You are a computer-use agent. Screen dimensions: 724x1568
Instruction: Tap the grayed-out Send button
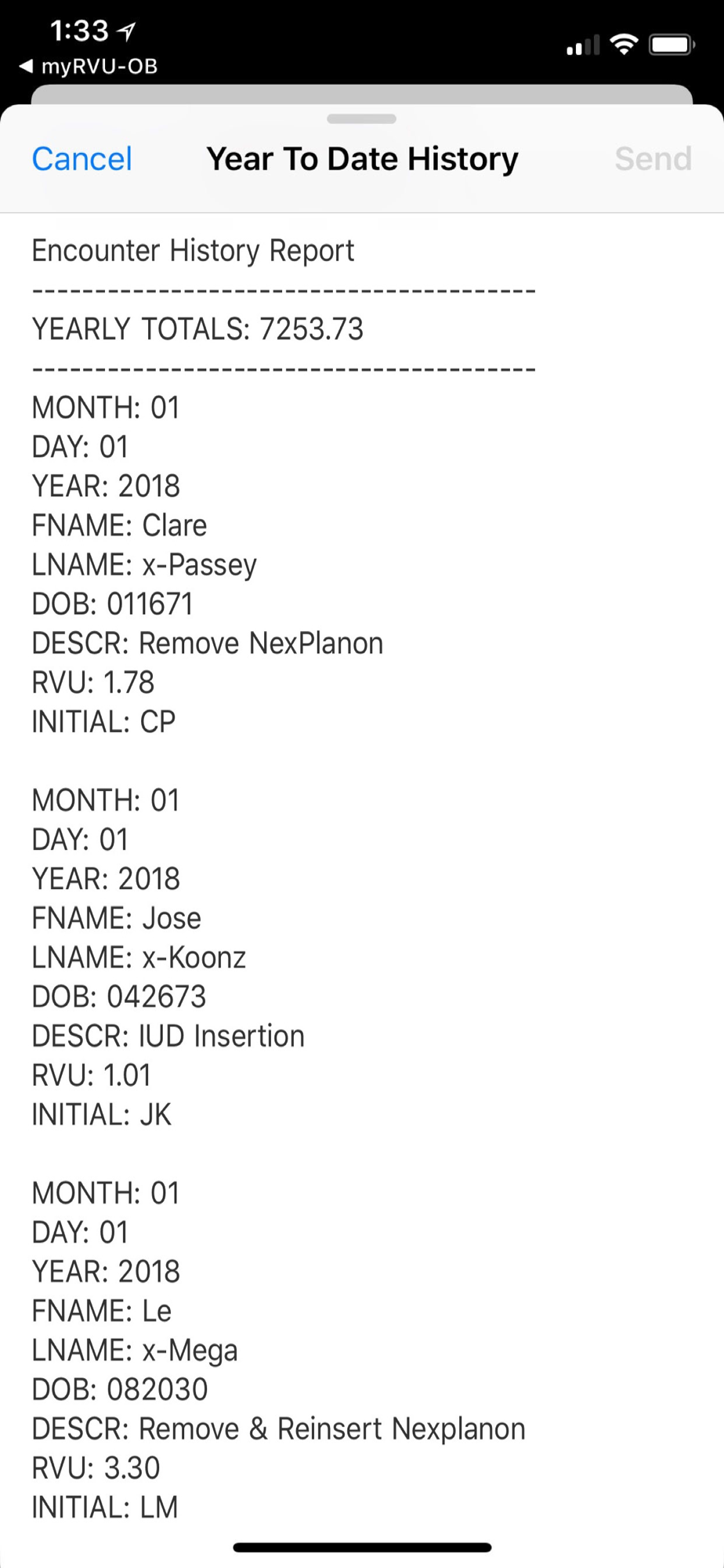pyautogui.click(x=653, y=159)
